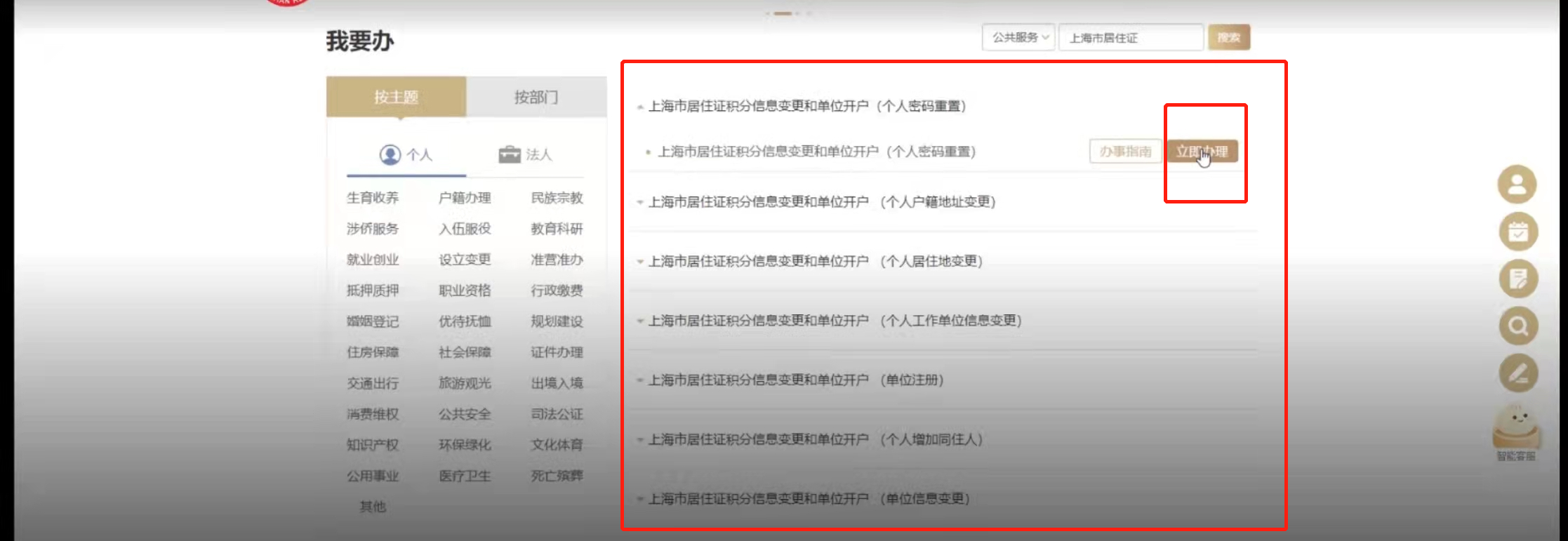The image size is (1568, 541).
Task: Switch to the 按部门 tab
Action: (536, 97)
